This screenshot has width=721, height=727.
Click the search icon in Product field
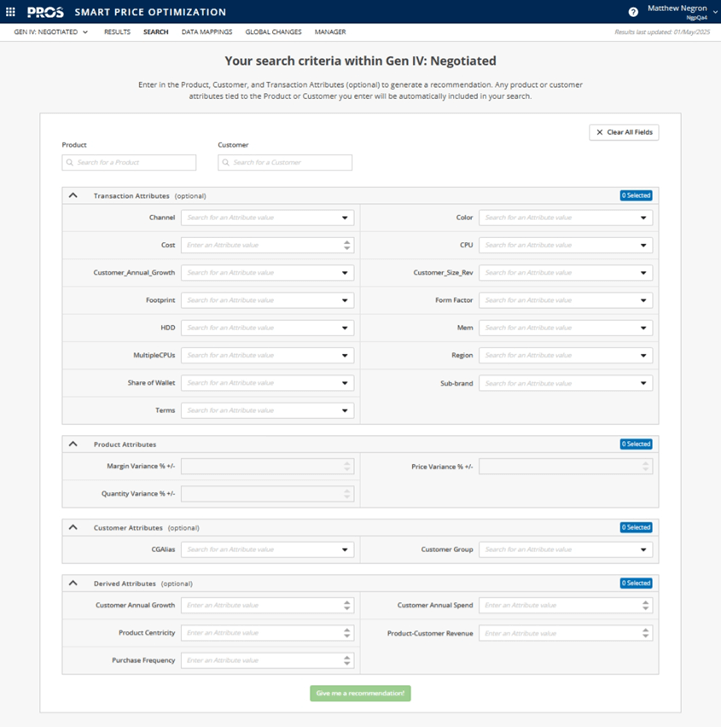click(69, 162)
